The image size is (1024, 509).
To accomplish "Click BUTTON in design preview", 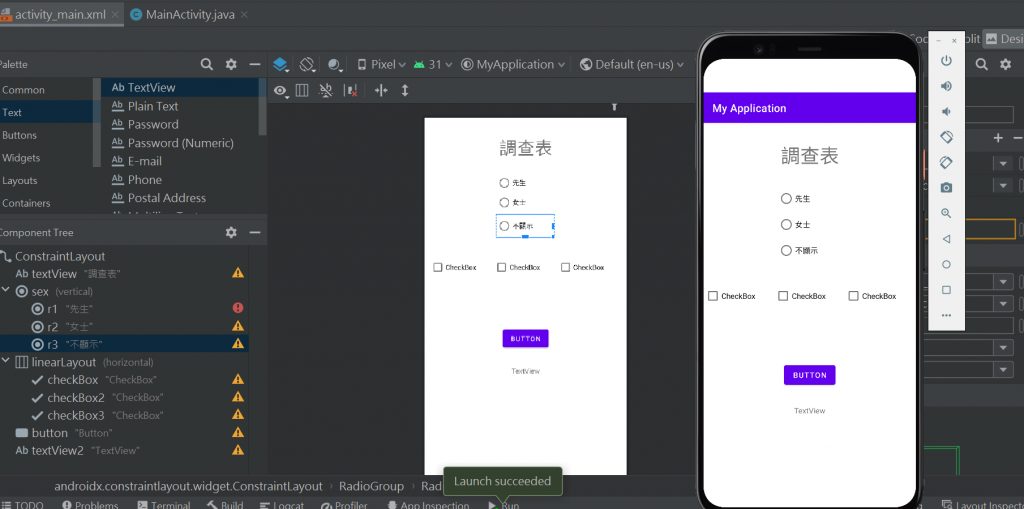I will tap(526, 338).
